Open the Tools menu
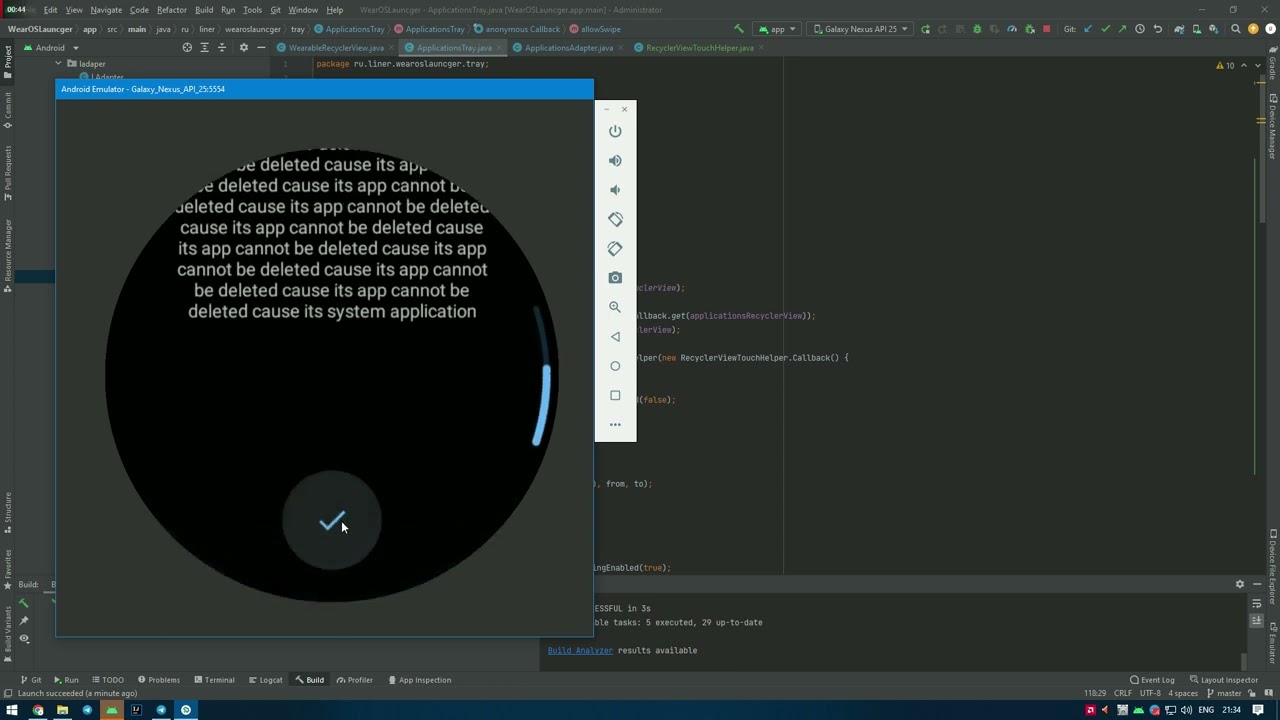Viewport: 1280px width, 720px height. [252, 10]
